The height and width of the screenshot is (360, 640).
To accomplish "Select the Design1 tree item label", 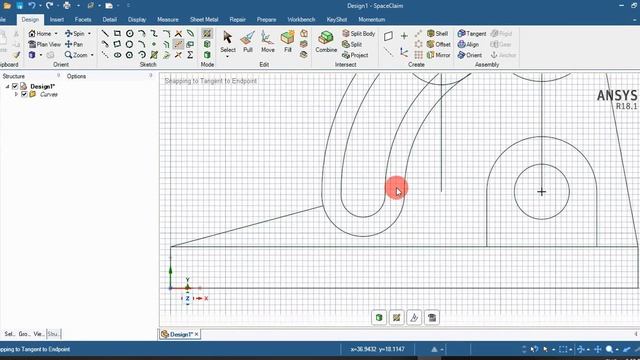I will (42, 86).
